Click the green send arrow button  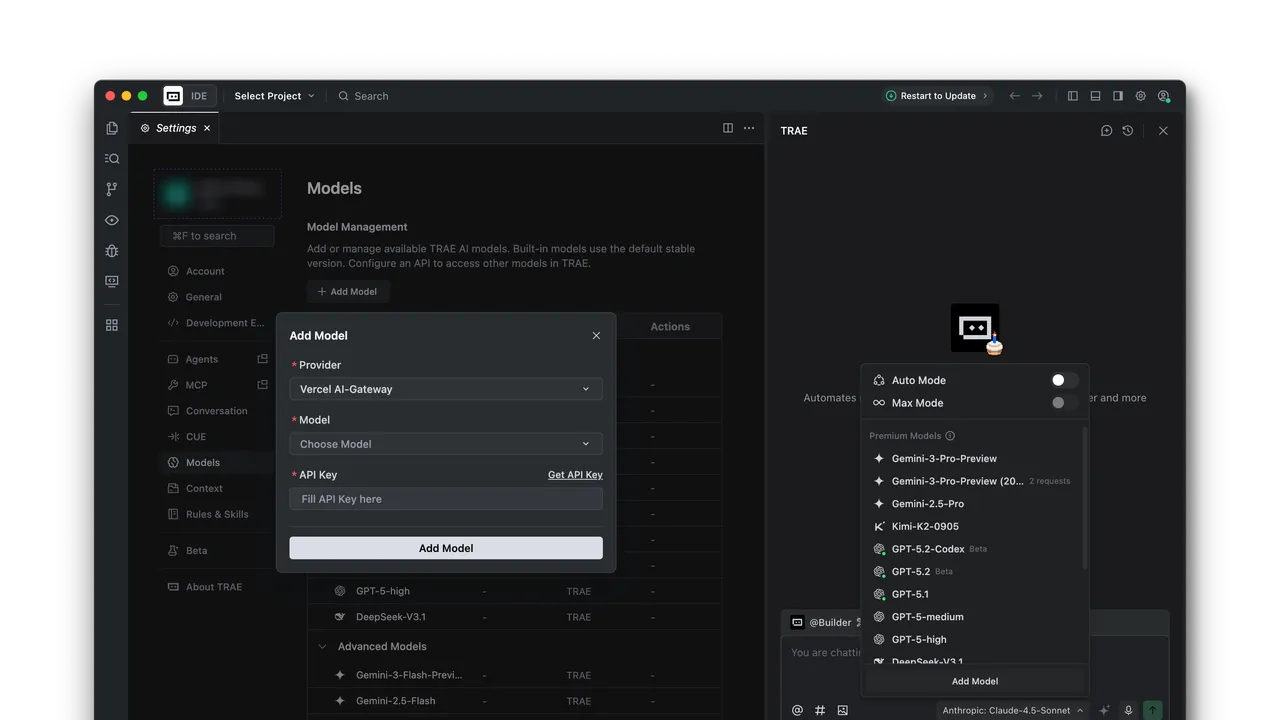tap(1152, 710)
